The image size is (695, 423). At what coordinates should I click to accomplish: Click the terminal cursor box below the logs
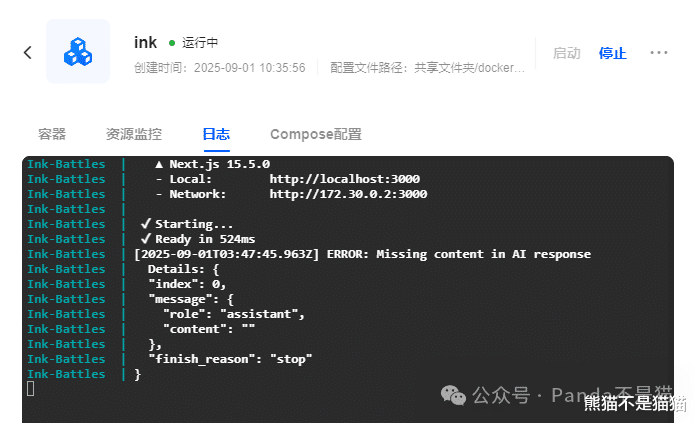point(30,388)
